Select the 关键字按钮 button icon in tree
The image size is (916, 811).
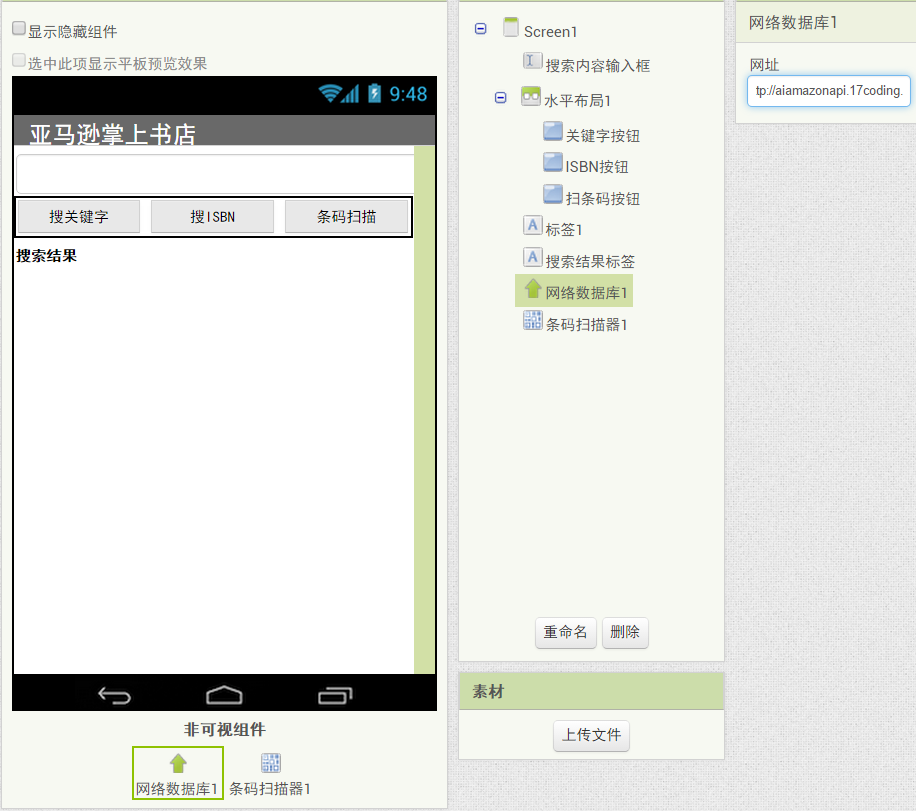553,131
